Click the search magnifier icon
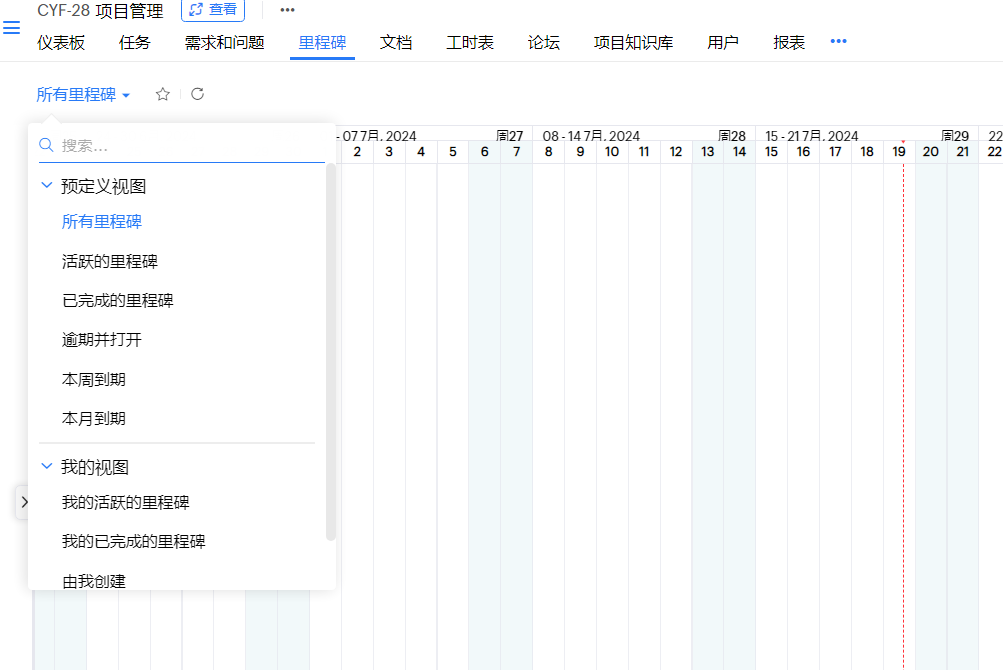Viewport: 1003px width, 670px height. pyautogui.click(x=46, y=145)
